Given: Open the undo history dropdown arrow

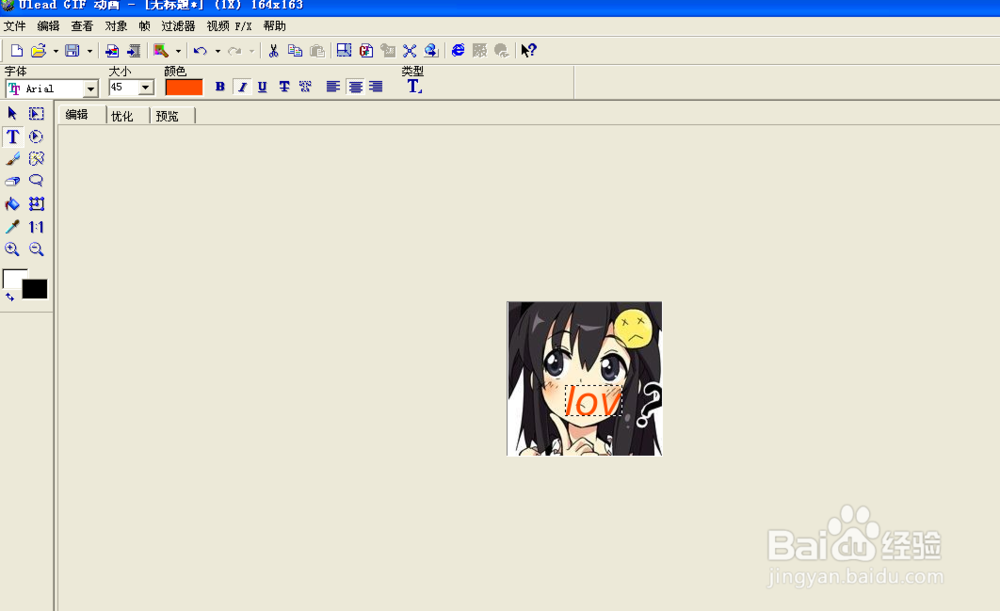Looking at the screenshot, I should tap(217, 51).
